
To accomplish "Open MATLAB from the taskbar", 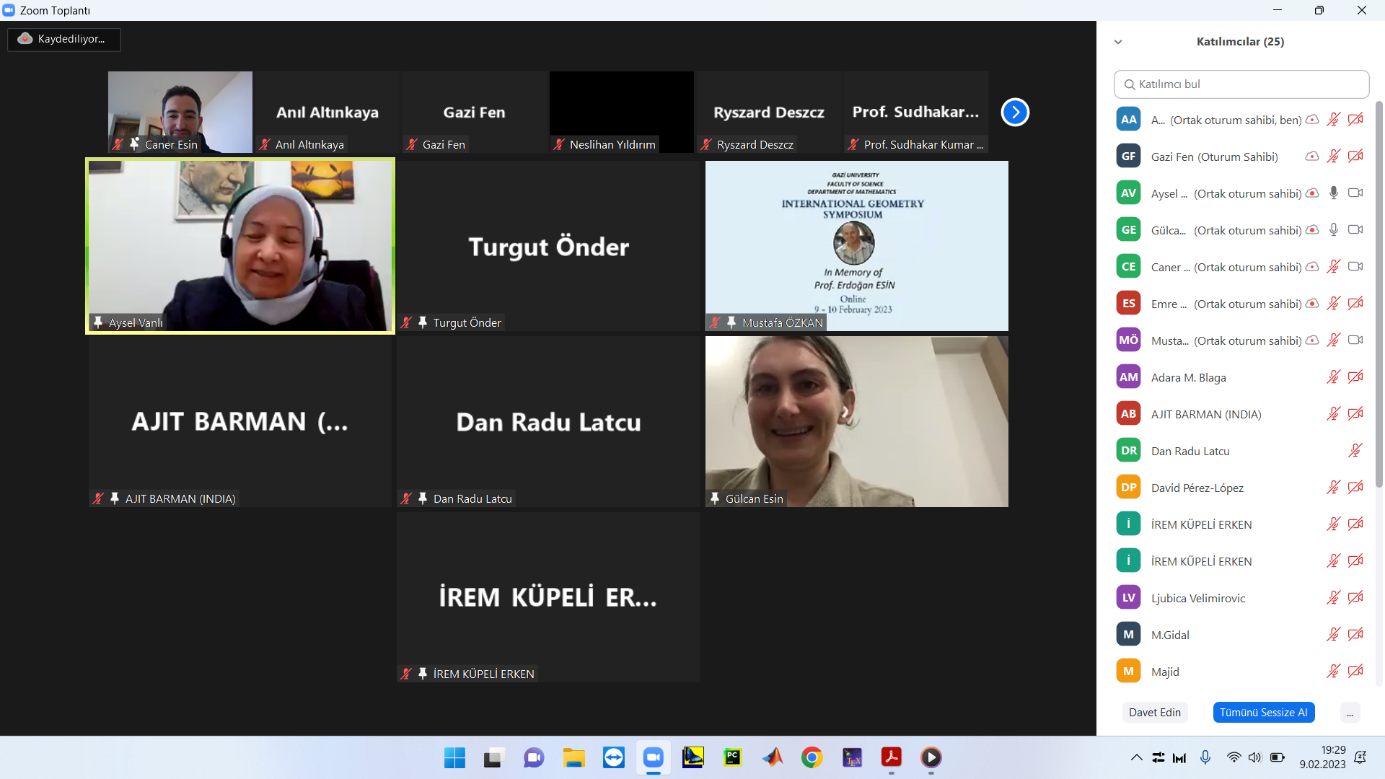I will click(x=771, y=758).
